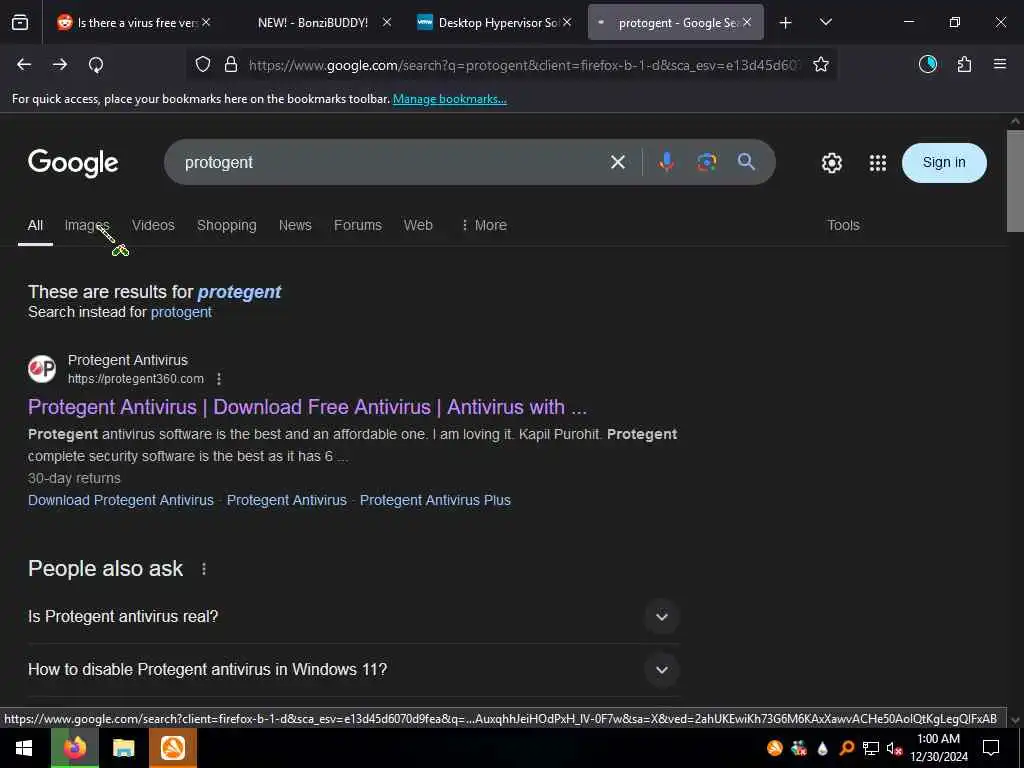The width and height of the screenshot is (1024, 768).
Task: Open about-this-result dots beside protegent360.com
Action: pos(219,379)
